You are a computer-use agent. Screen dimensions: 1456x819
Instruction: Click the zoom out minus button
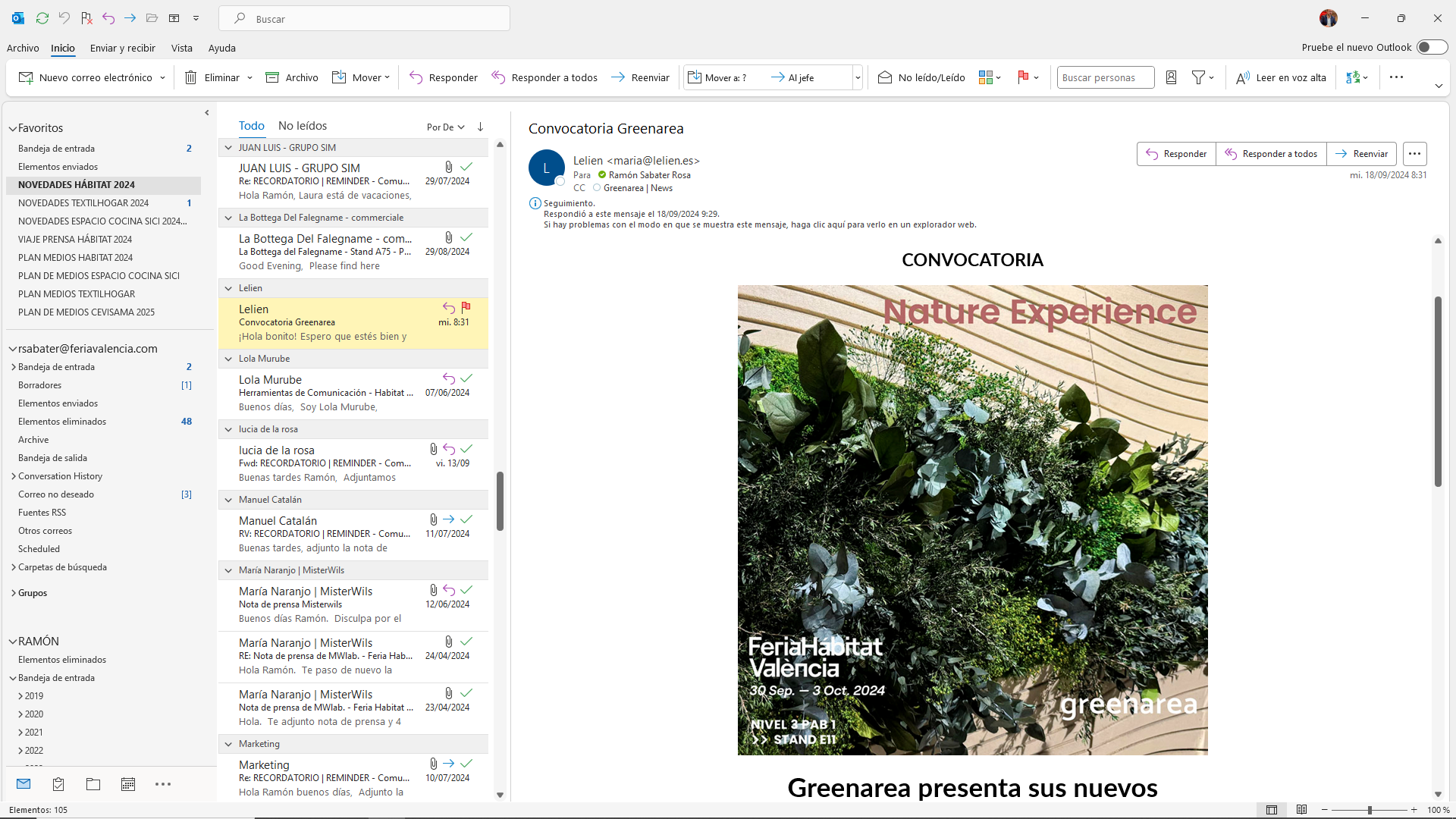tap(1325, 810)
